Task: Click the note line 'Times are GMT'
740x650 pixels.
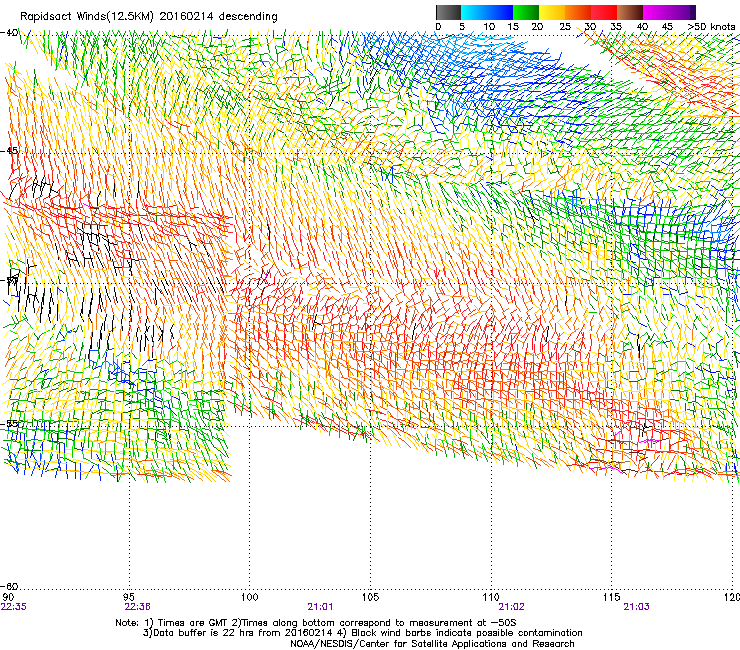Action: click(x=193, y=623)
